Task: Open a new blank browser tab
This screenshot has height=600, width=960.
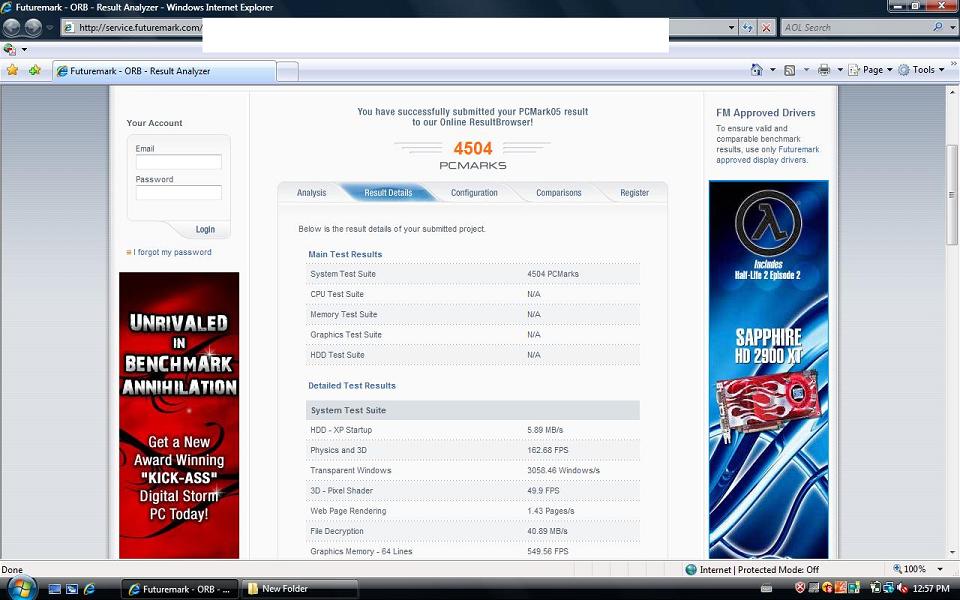Action: [x=288, y=72]
